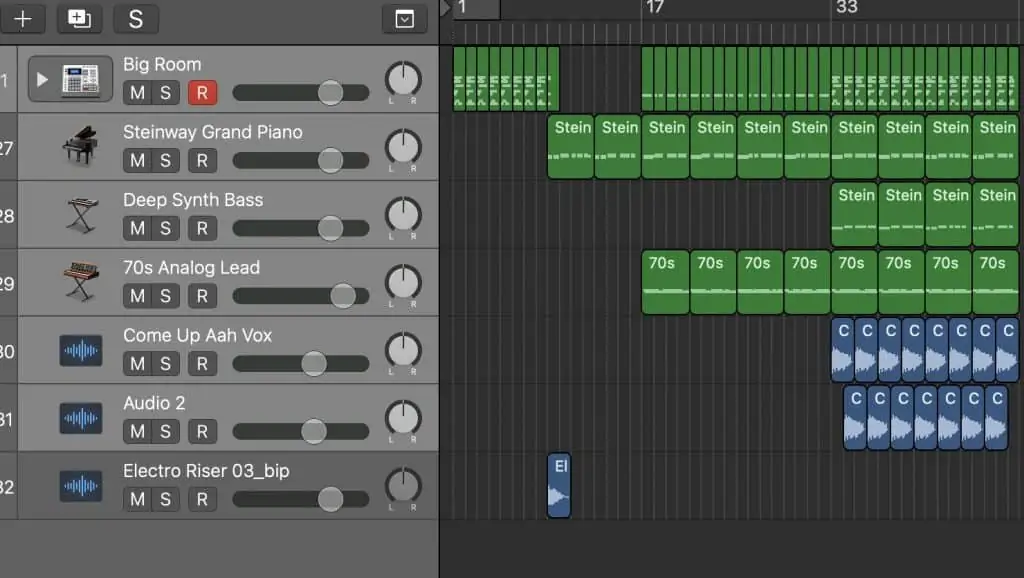Mute the Big Room track
Viewport: 1024px width, 578px height.
coord(137,93)
